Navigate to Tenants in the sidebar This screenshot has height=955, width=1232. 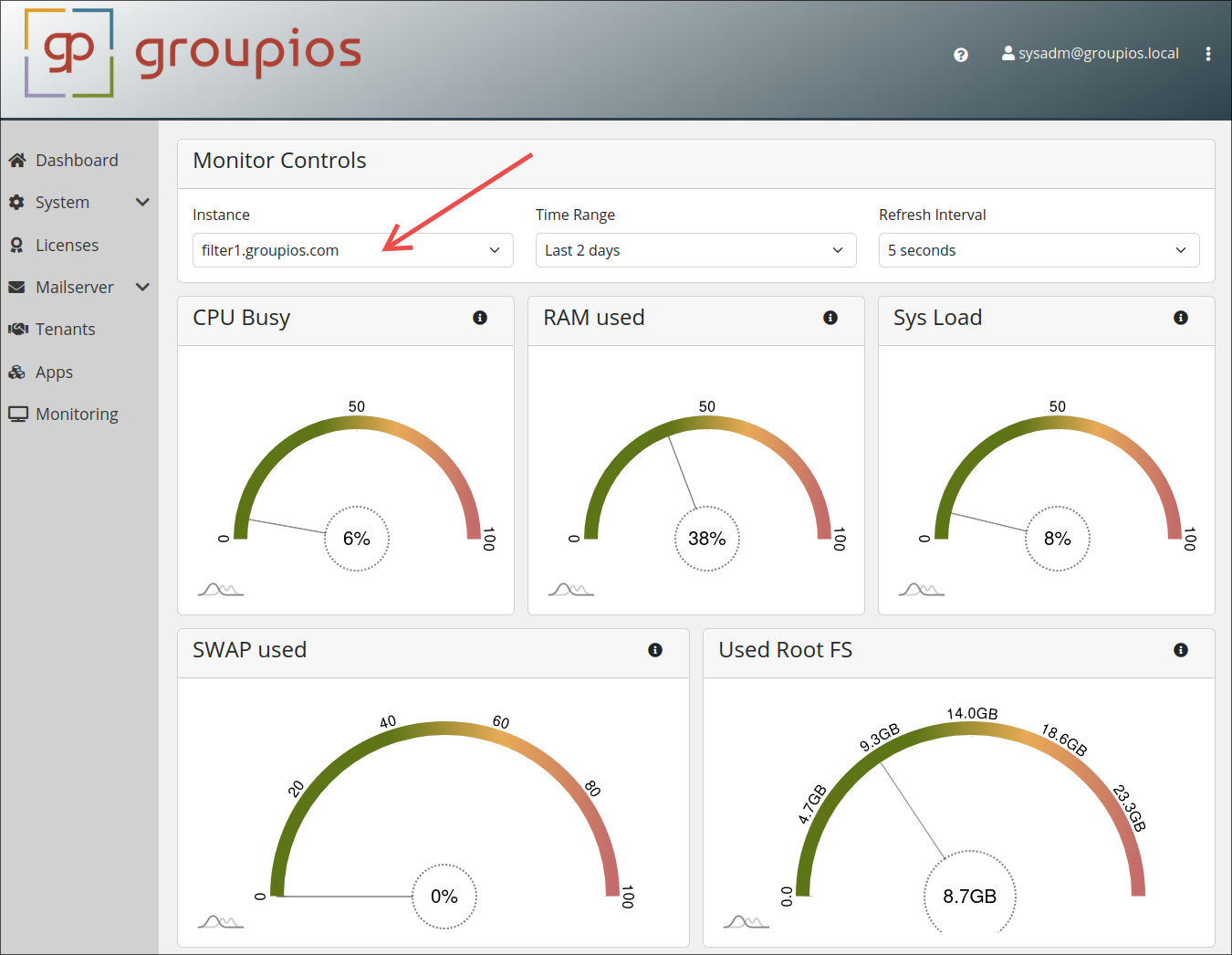coord(65,330)
